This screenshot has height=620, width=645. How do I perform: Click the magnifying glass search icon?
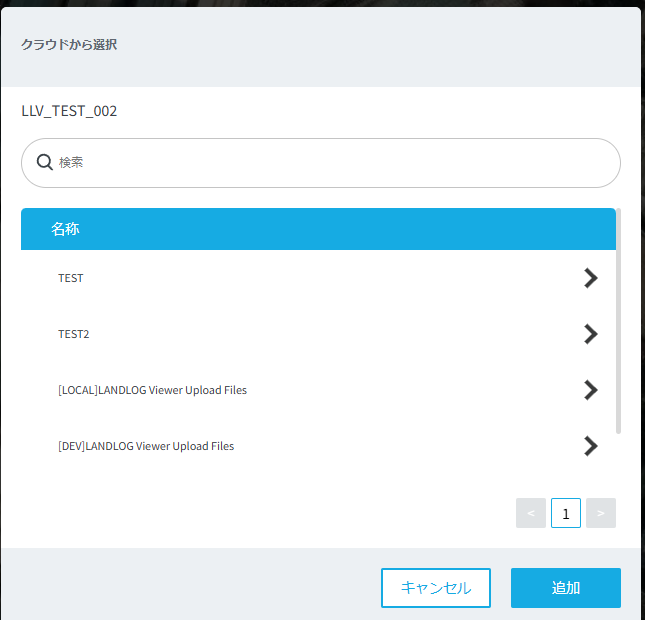tap(44, 162)
